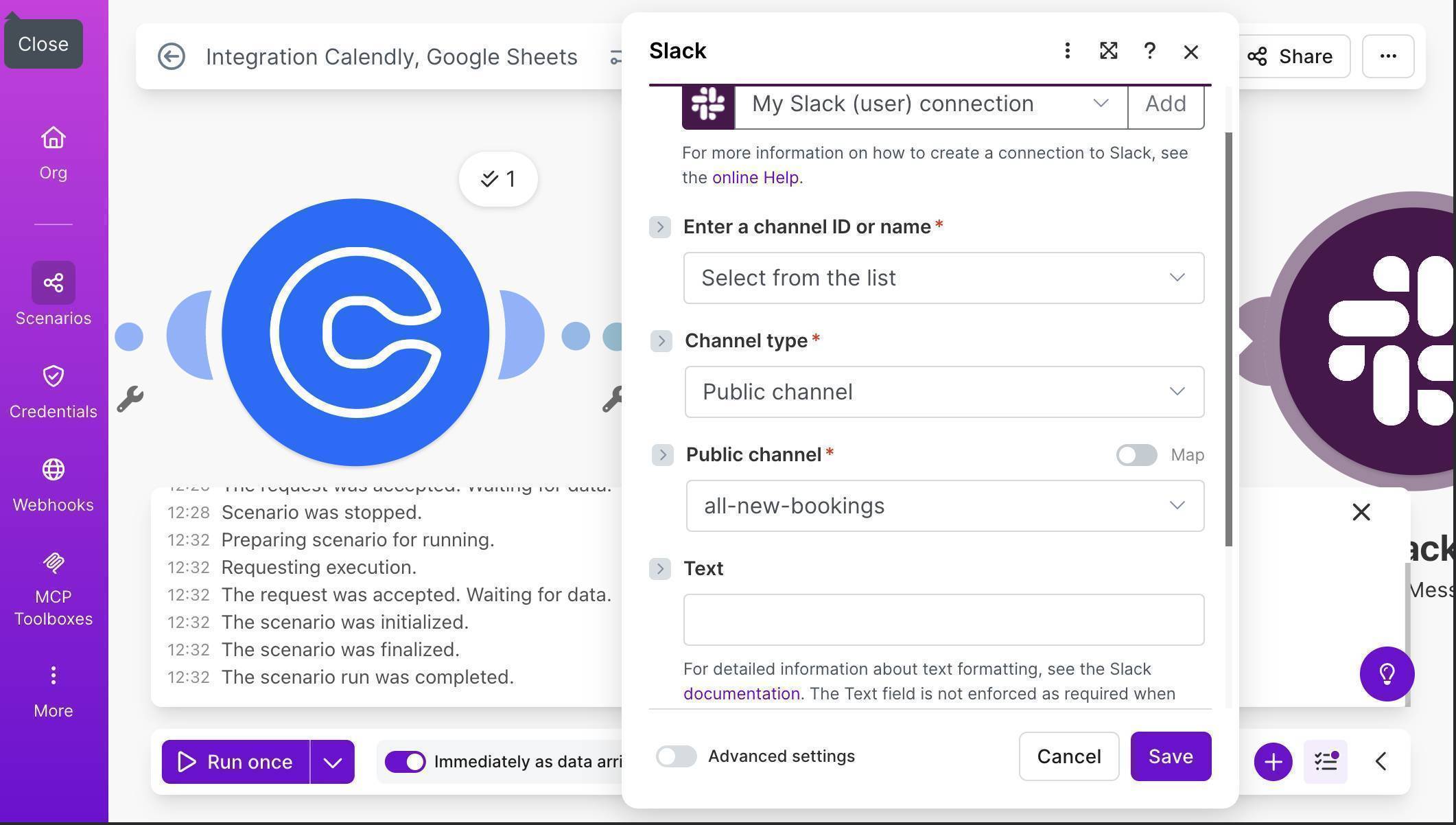
Task: Open the Credentials section in the sidebar
Action: (53, 389)
